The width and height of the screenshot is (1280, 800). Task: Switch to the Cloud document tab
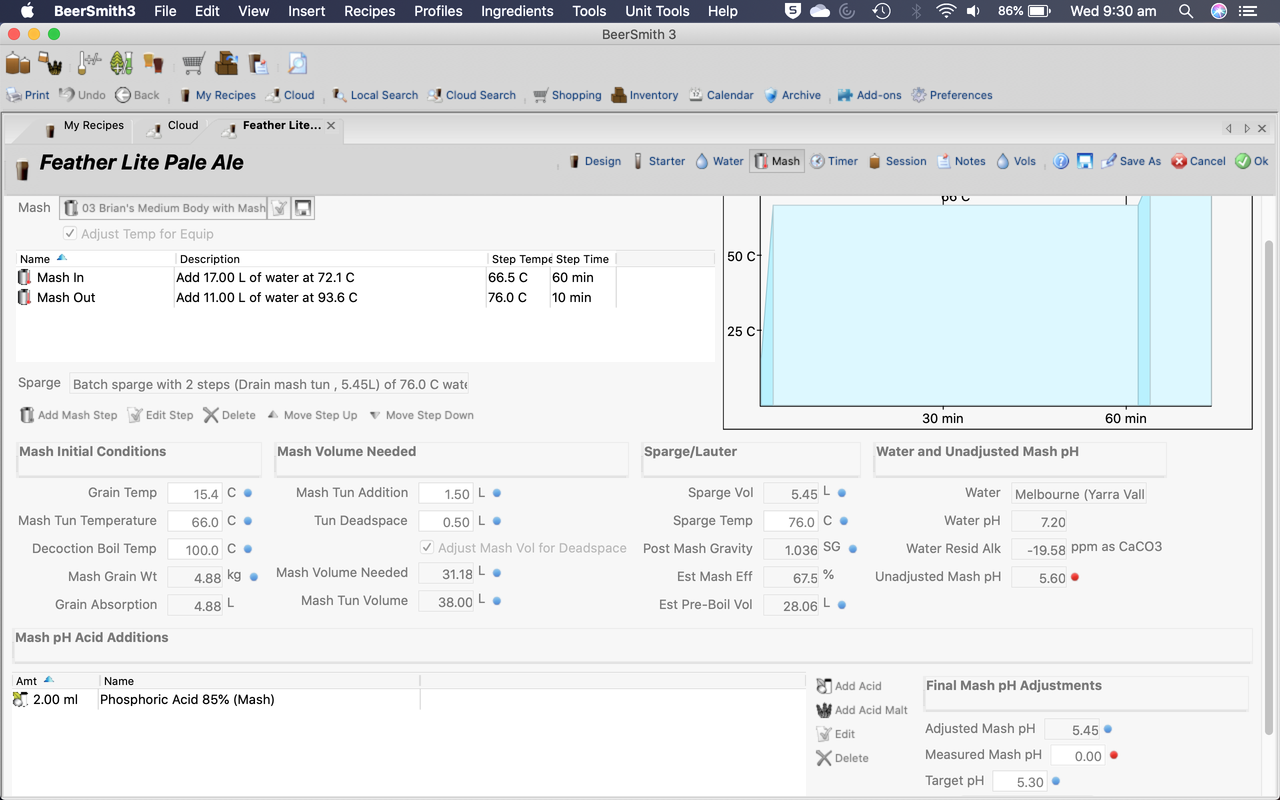point(172,126)
